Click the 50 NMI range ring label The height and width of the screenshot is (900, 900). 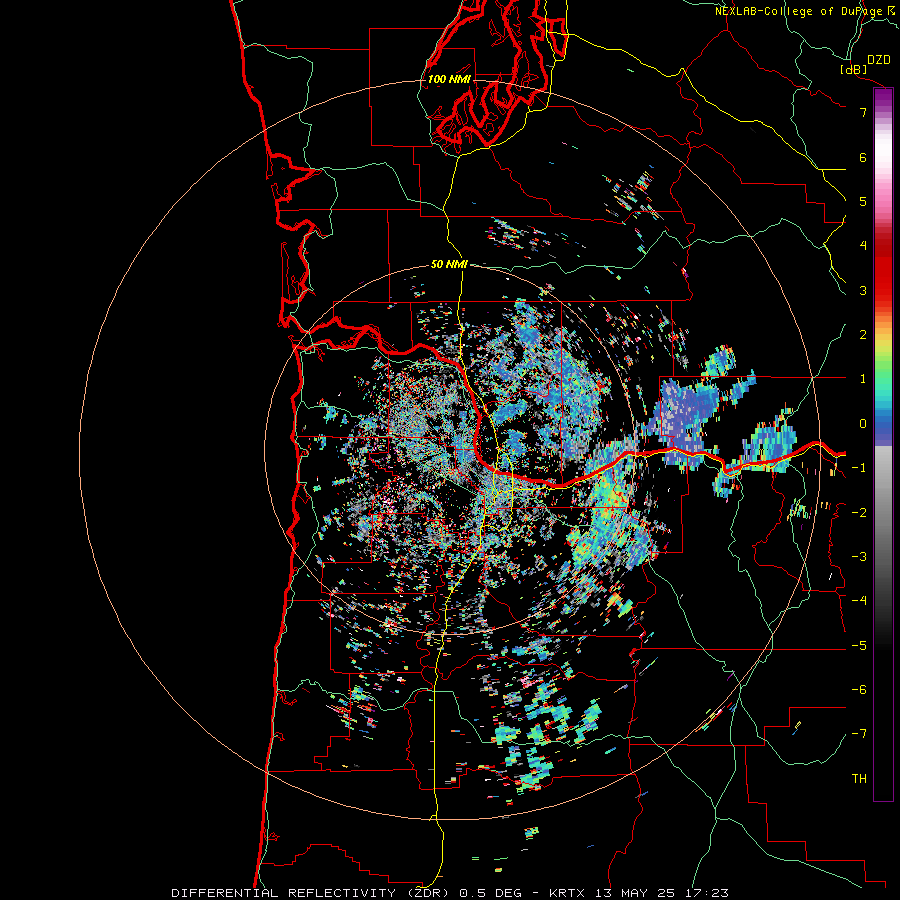(449, 264)
